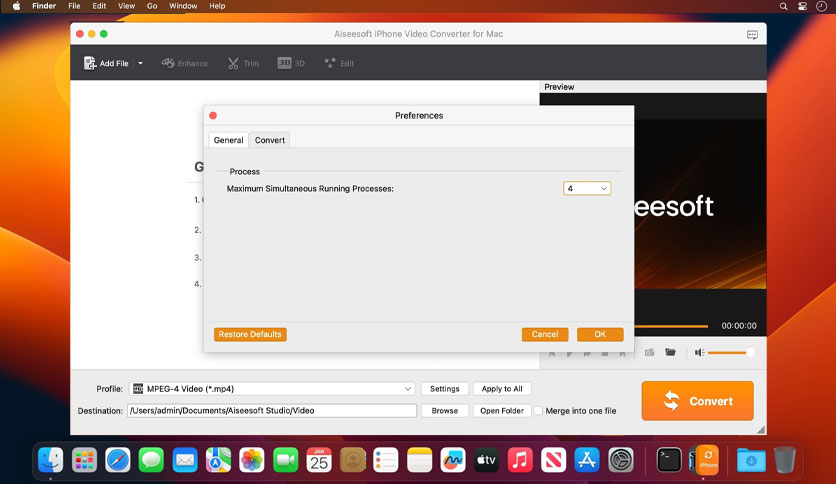Close the Preferences dialog with red button
The width and height of the screenshot is (836, 484).
pos(213,115)
